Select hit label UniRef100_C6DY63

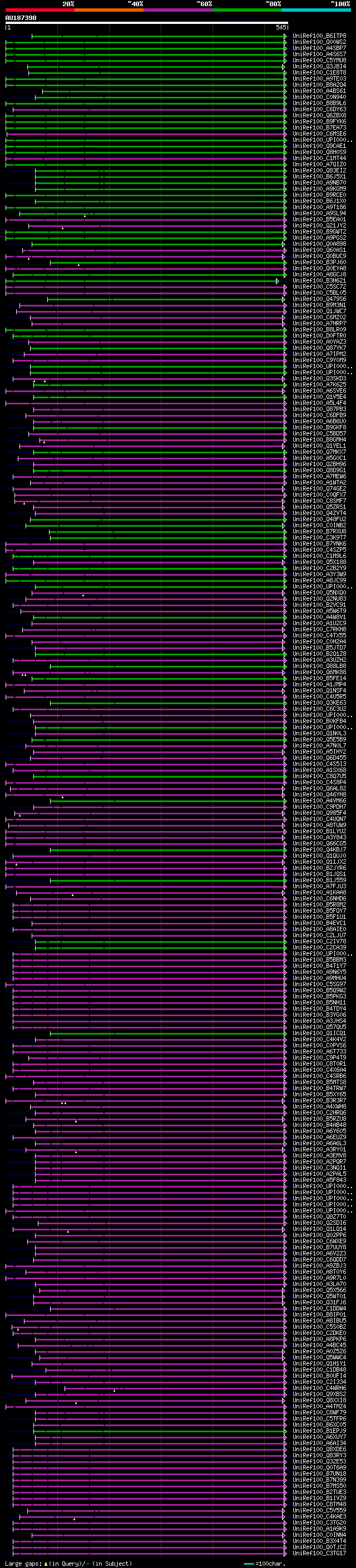click(319, 109)
